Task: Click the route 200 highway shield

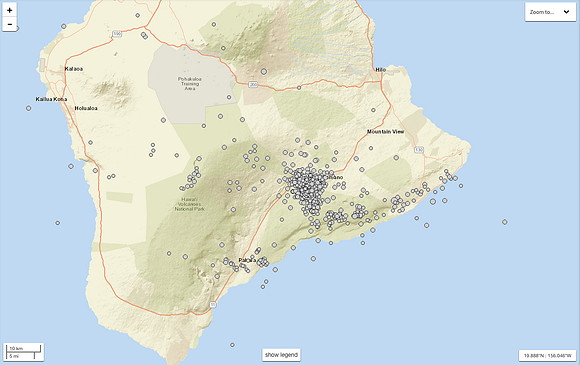Action: coord(253,85)
